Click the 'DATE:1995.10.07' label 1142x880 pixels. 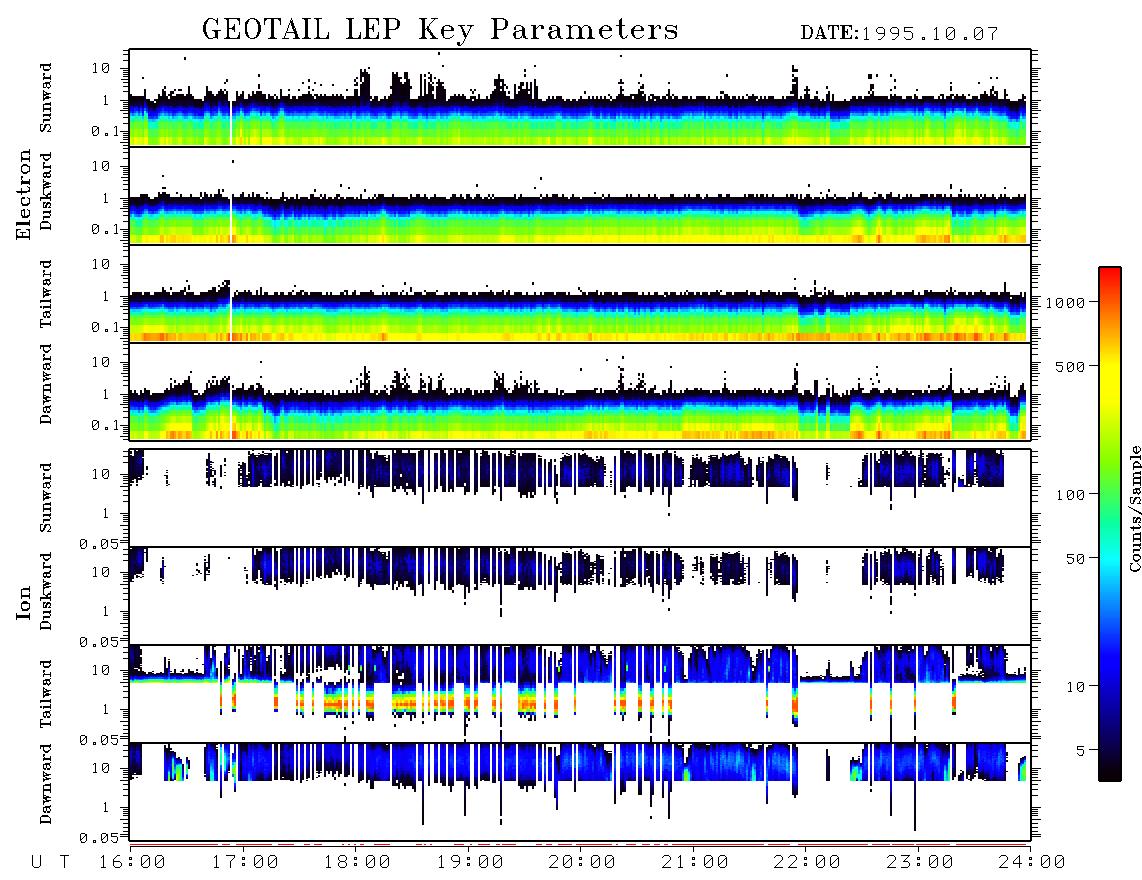(x=899, y=34)
